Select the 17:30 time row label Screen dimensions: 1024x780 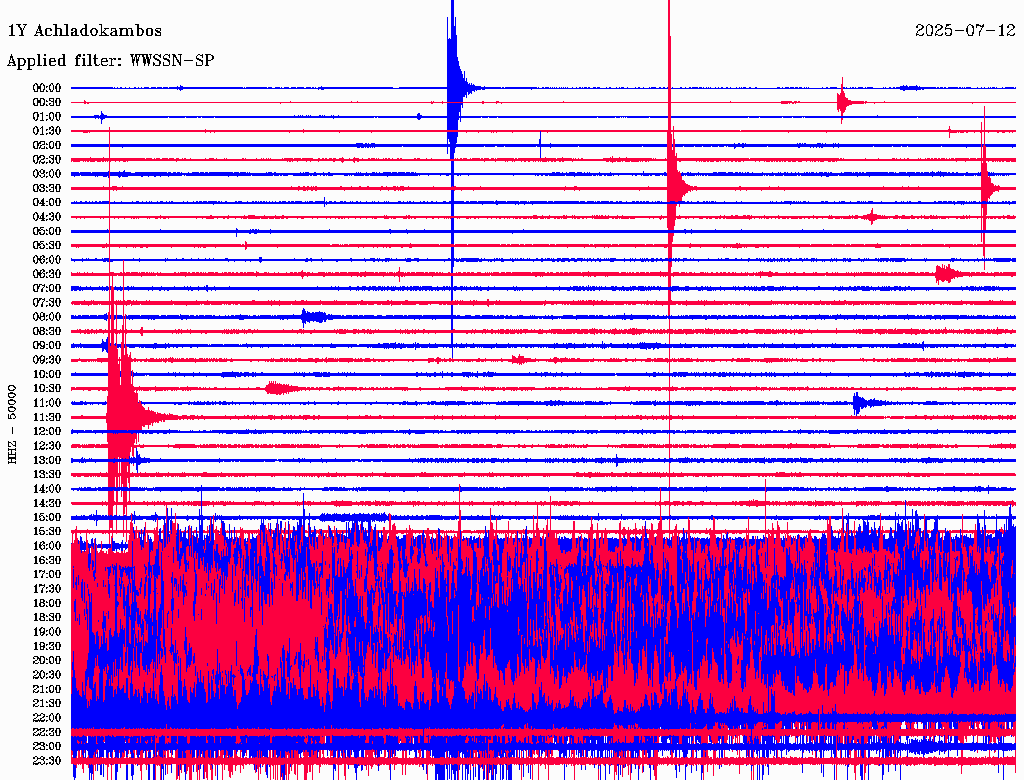[x=47, y=589]
